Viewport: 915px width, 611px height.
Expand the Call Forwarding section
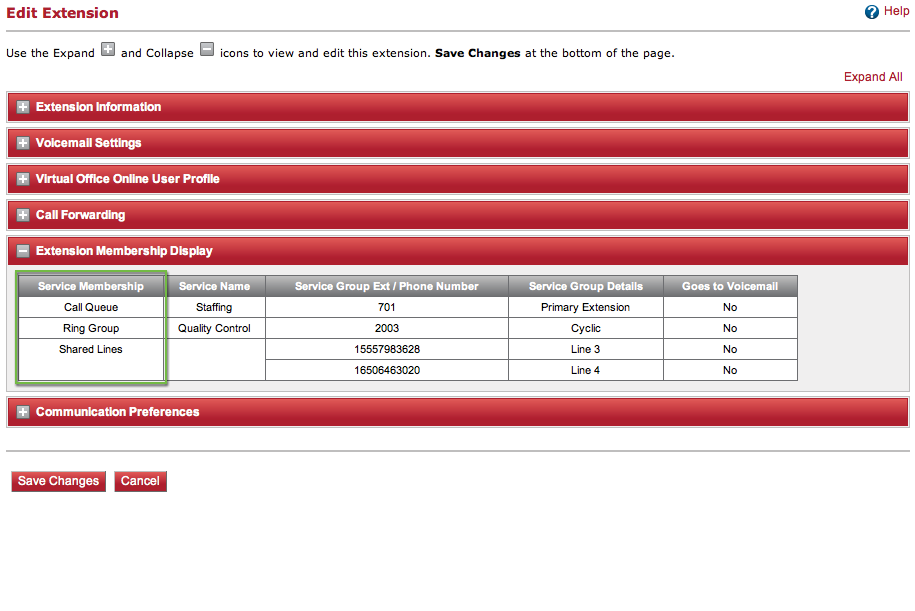[x=23, y=215]
